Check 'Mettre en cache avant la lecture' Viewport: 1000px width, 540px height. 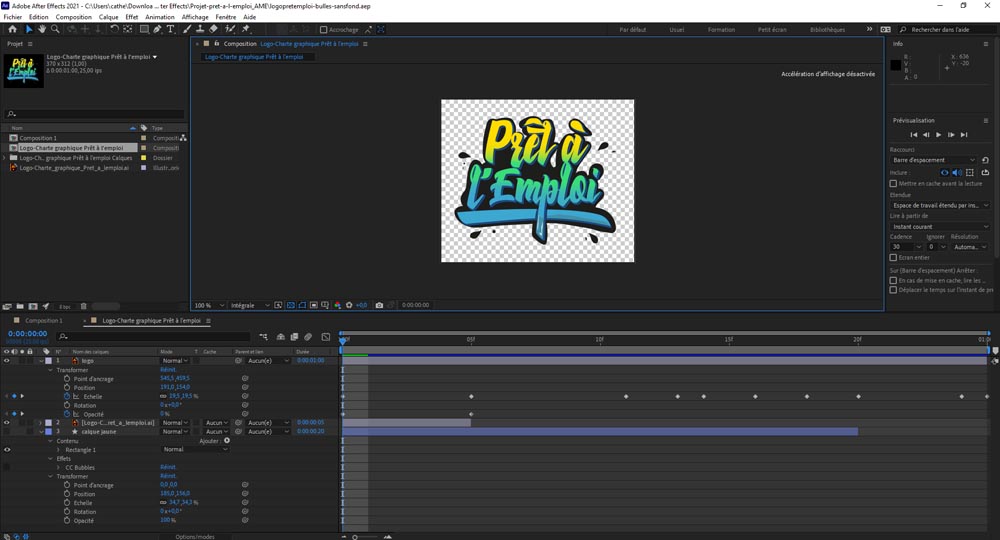point(893,184)
